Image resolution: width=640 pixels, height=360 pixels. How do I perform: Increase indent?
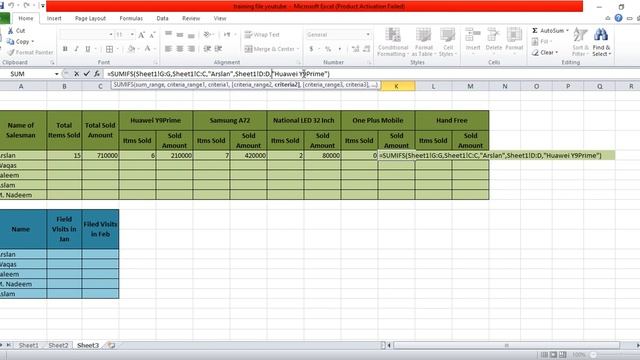[x=218, y=49]
